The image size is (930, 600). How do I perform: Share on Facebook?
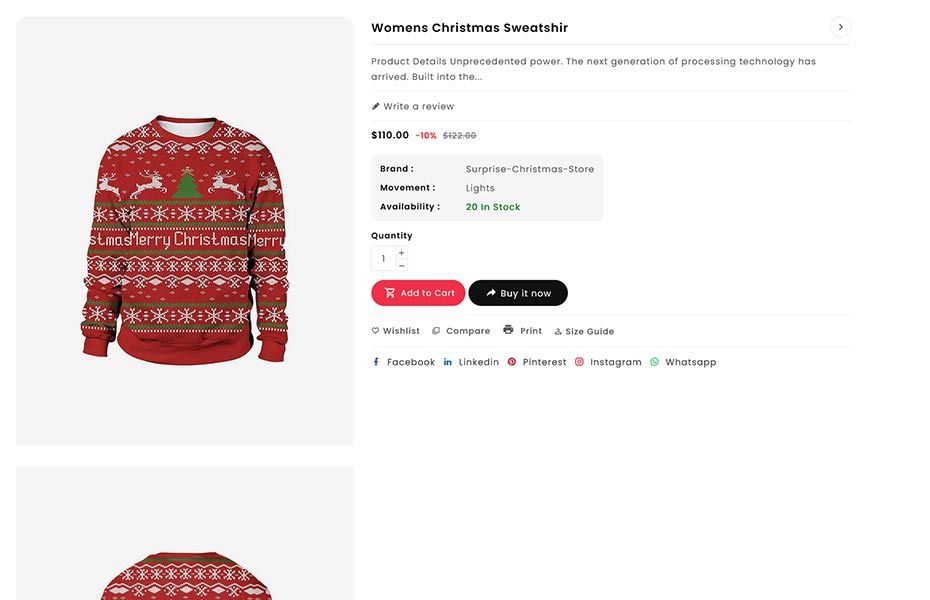403,362
